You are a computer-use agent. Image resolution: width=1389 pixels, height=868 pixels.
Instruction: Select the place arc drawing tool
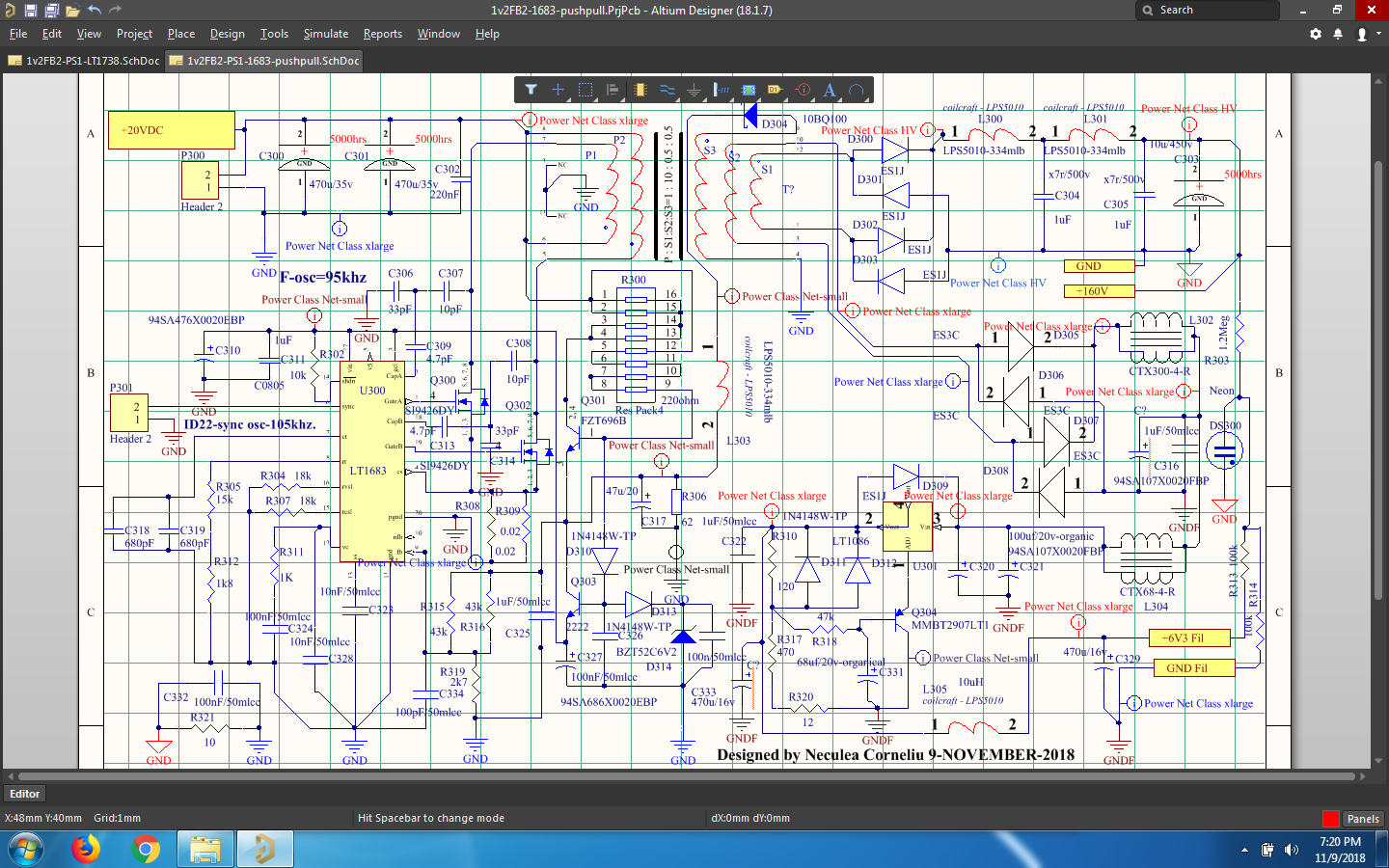tap(857, 90)
